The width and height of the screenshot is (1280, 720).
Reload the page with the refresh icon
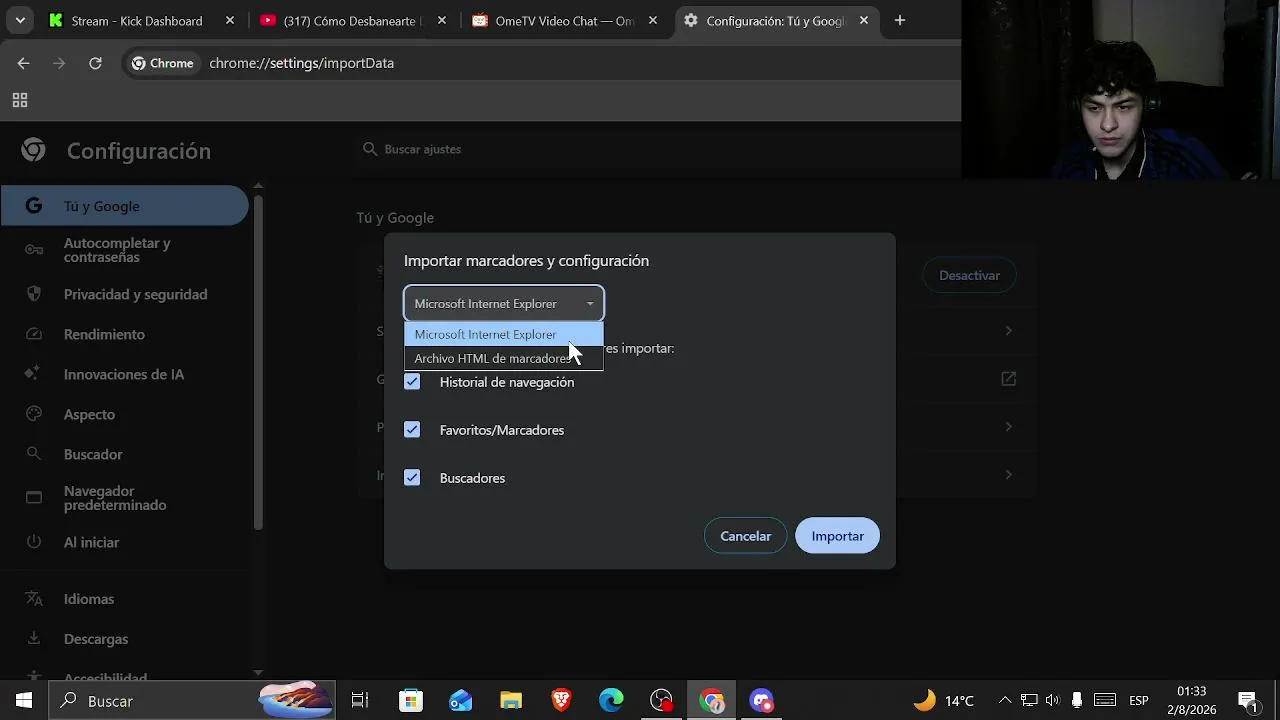coord(95,63)
